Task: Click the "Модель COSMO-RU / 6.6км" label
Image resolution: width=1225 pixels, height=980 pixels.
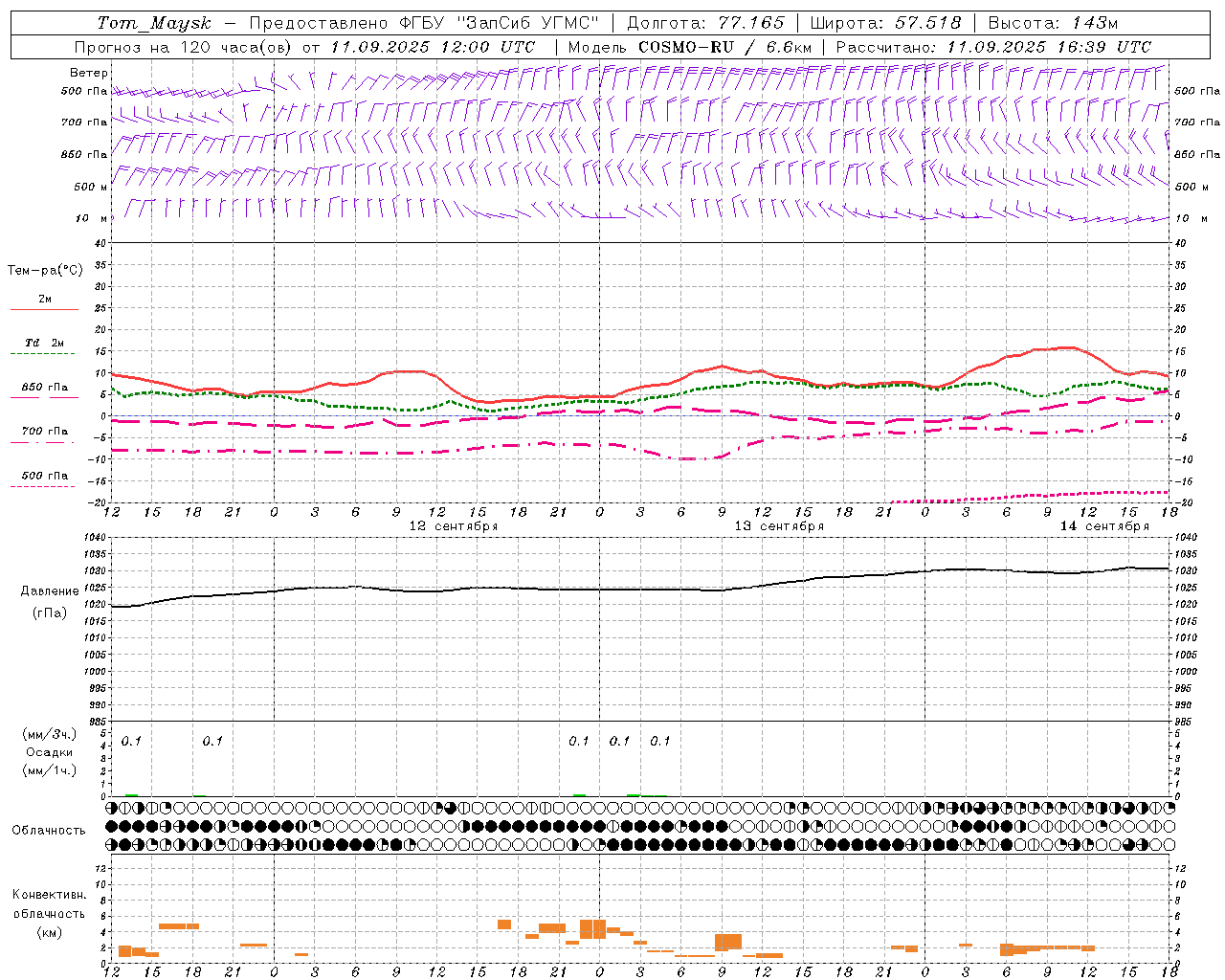Action: click(x=690, y=47)
